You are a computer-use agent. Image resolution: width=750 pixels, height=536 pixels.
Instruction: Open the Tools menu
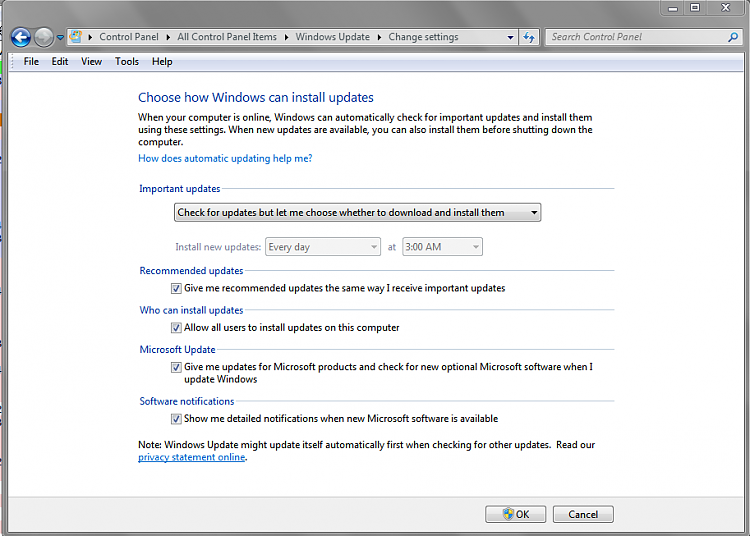pyautogui.click(x=127, y=62)
